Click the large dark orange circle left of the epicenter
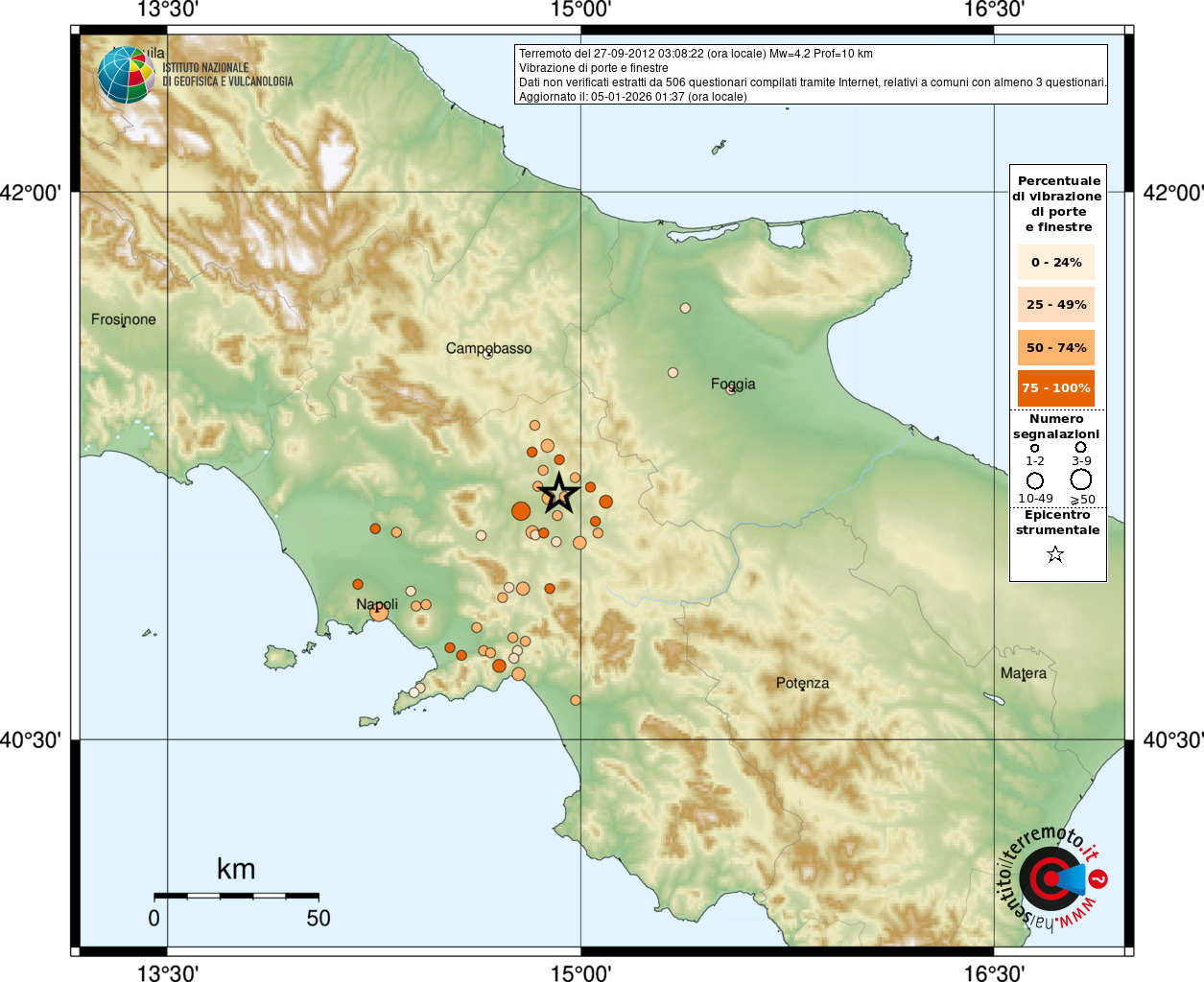Viewport: 1204px width, 982px height. pos(521,511)
